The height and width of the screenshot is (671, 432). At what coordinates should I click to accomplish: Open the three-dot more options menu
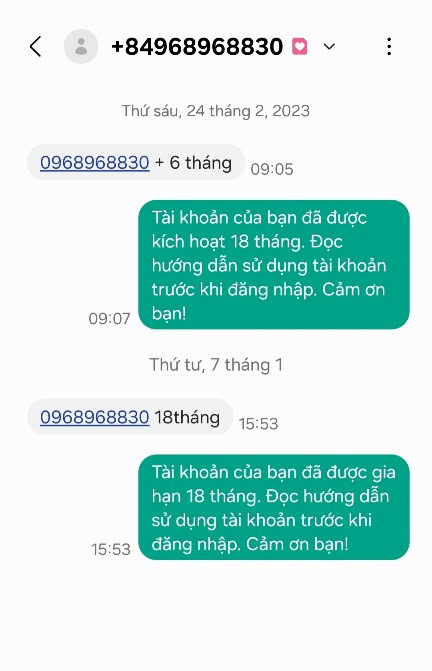389,46
